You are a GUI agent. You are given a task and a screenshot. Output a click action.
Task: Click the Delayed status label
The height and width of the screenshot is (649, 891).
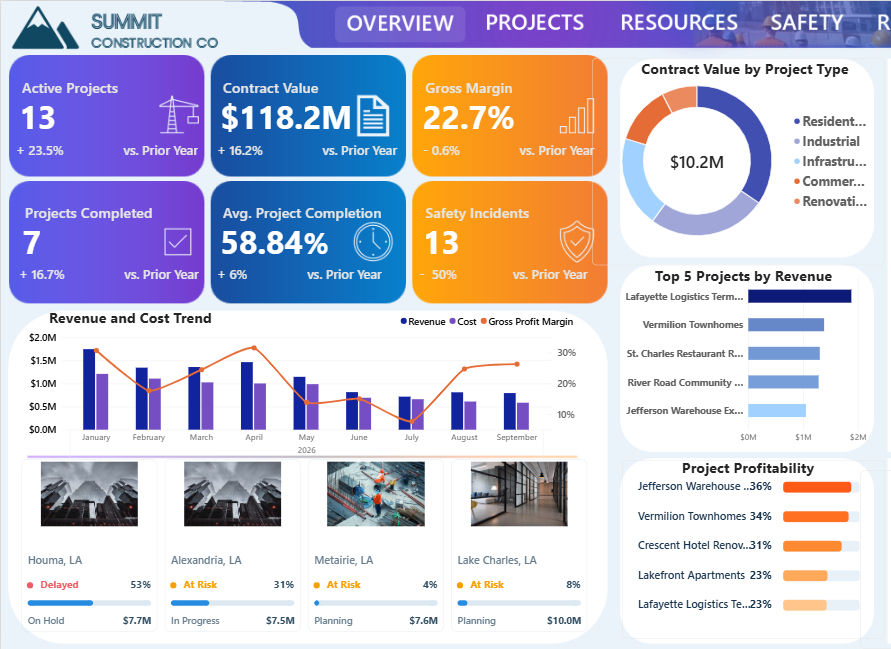coord(59,585)
